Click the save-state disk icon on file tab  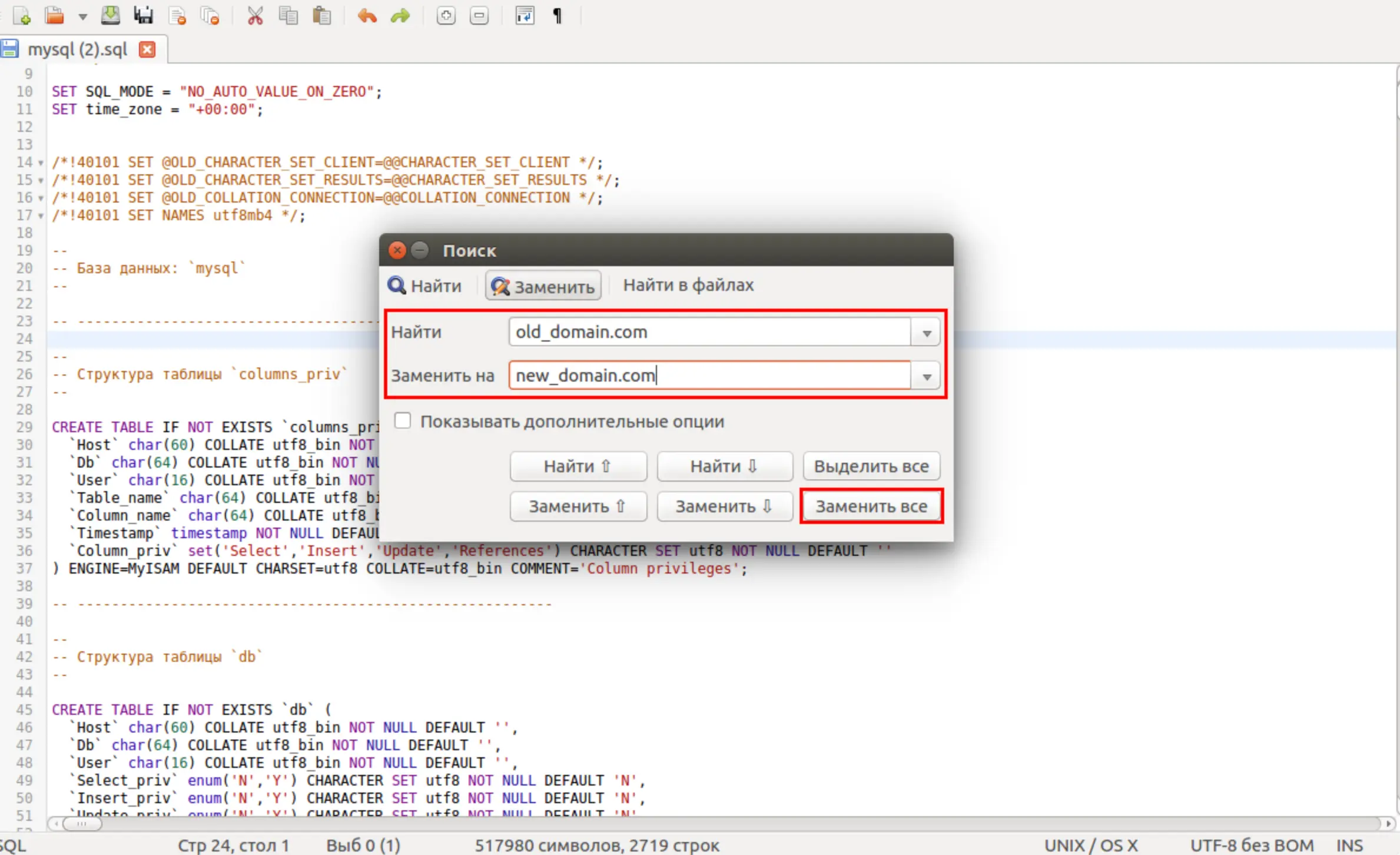(9, 49)
